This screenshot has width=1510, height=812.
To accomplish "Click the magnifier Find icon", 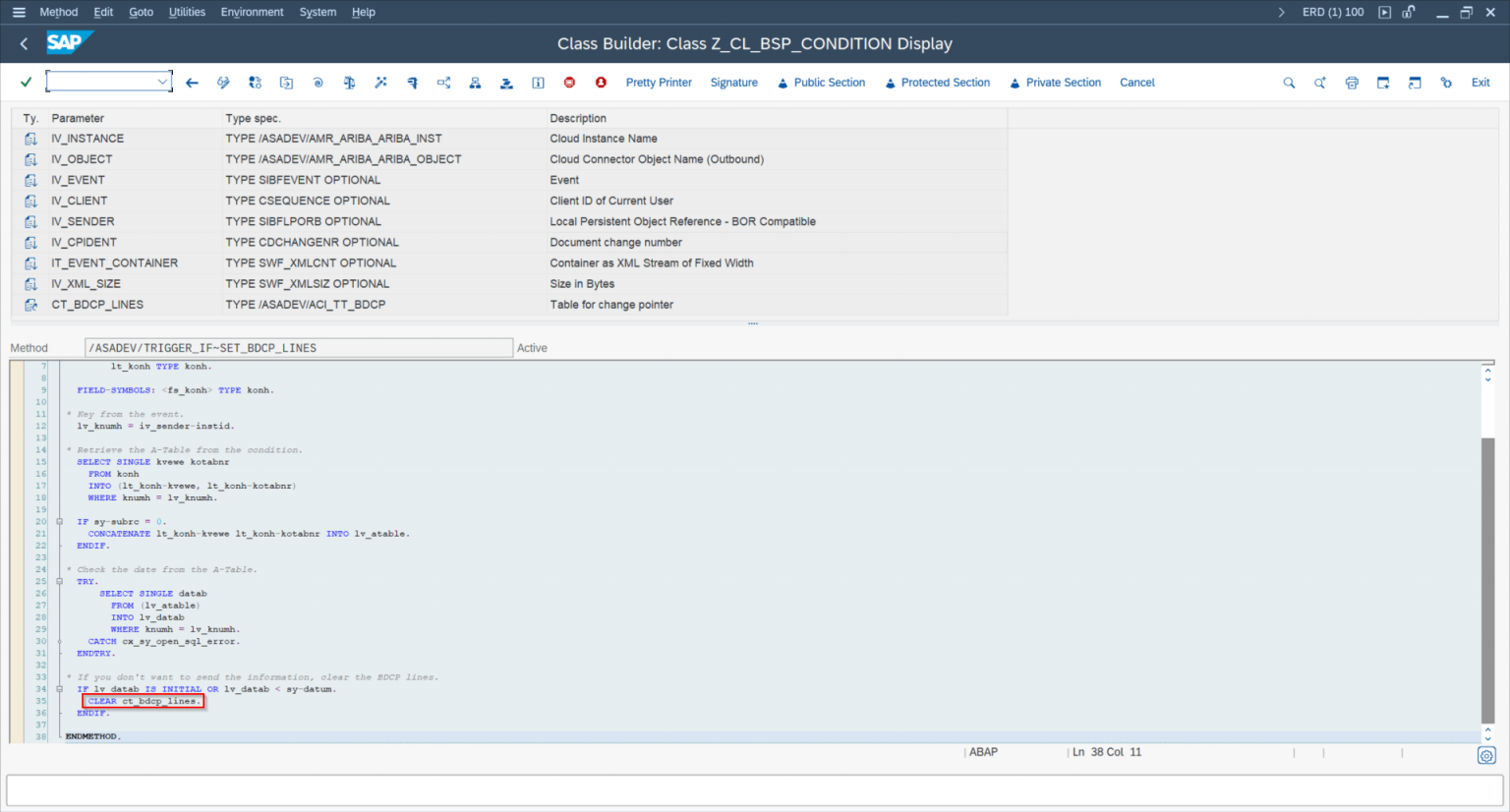I will point(1289,83).
